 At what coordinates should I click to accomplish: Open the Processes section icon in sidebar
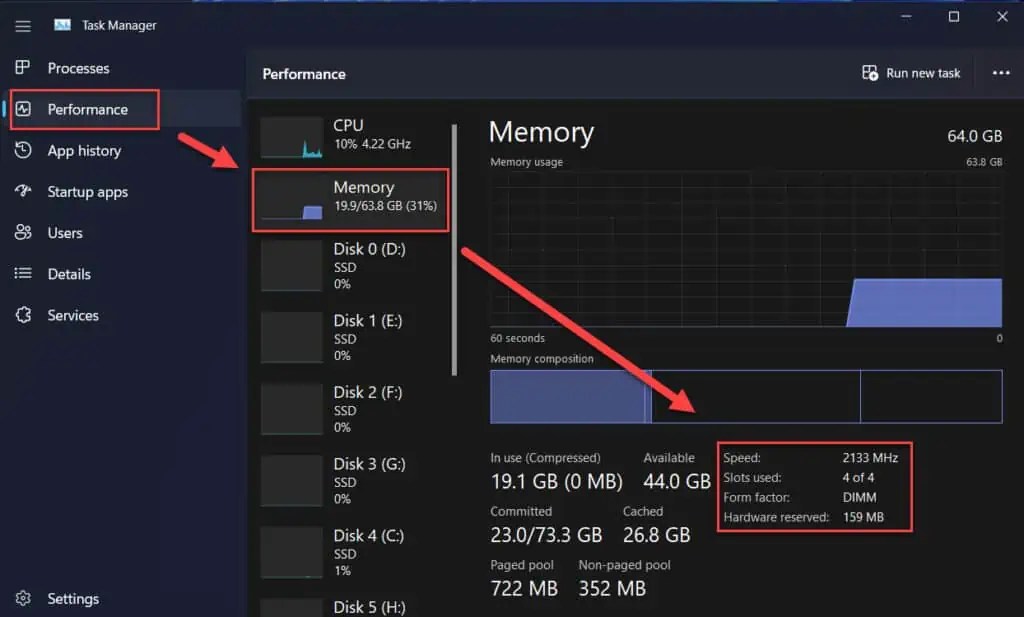[22, 68]
